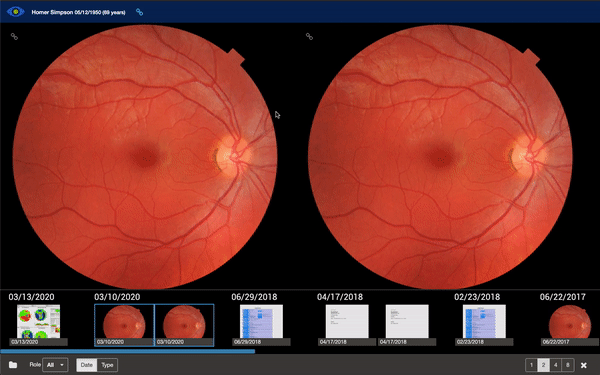Open the 06/29/2018 document thumbnail
This screenshot has width=600, height=375.
[261, 325]
